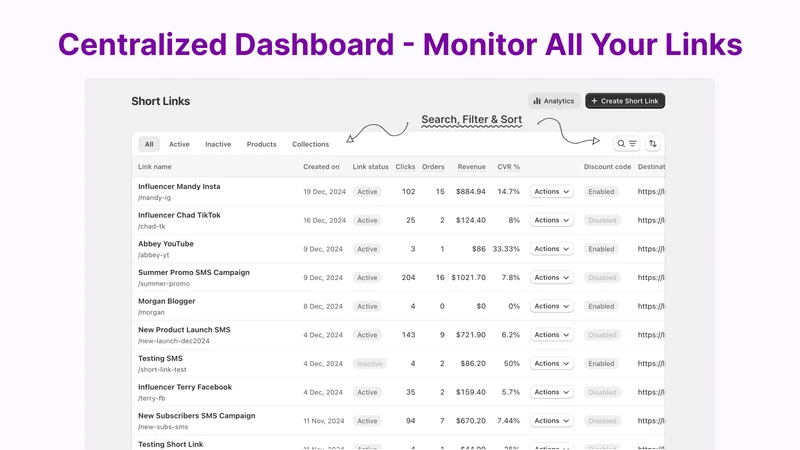This screenshot has width=800, height=450.
Task: Open Actions for New Subscribers SMS Campaign
Action: coord(552,420)
